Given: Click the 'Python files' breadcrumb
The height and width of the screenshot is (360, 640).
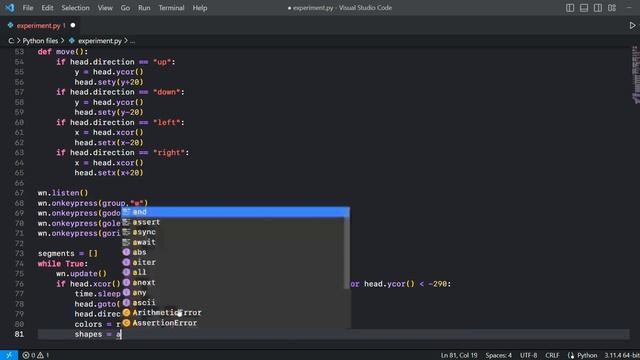Looking at the screenshot, I should tap(40, 41).
